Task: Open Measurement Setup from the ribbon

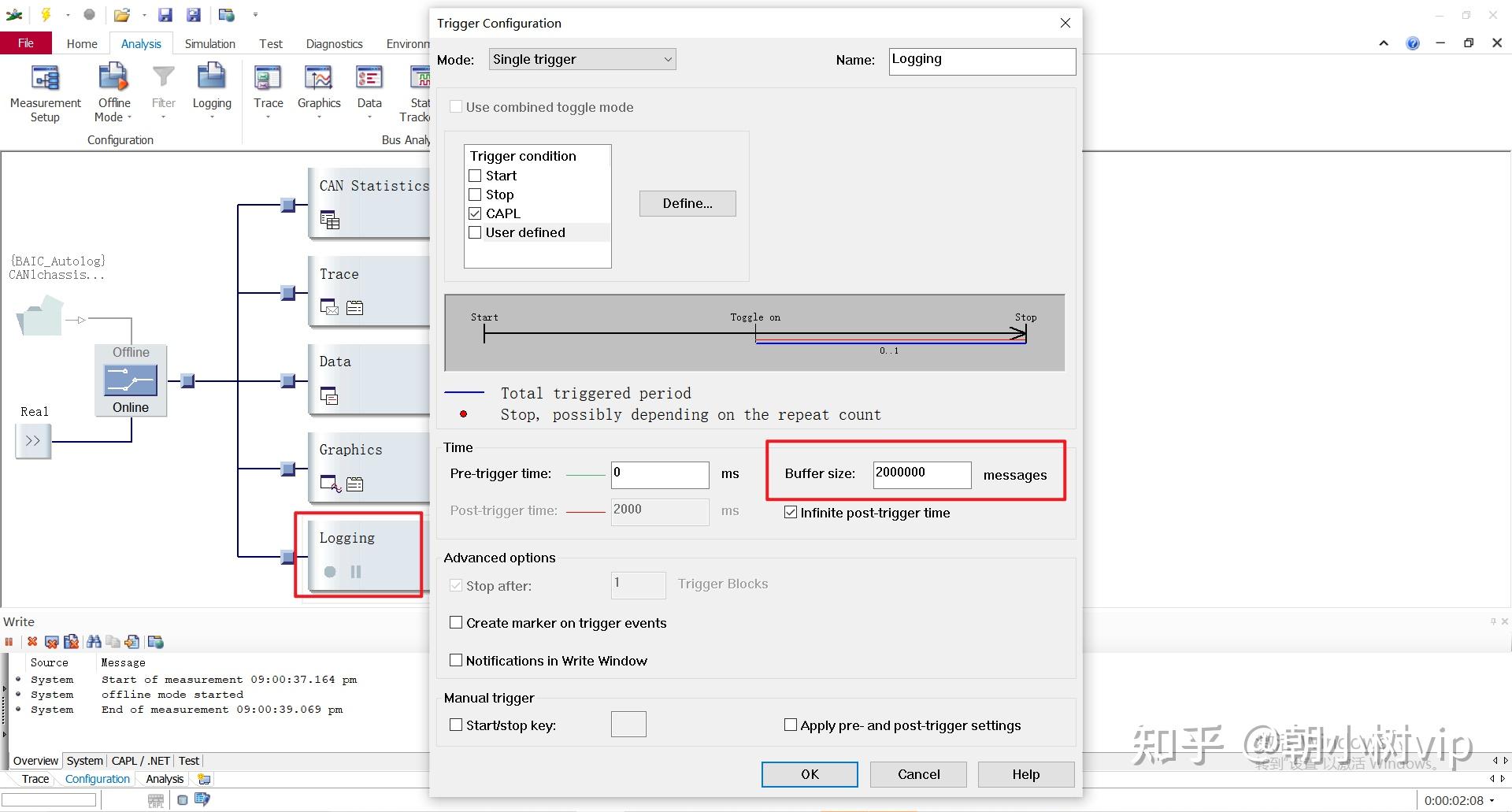Action: (45, 94)
